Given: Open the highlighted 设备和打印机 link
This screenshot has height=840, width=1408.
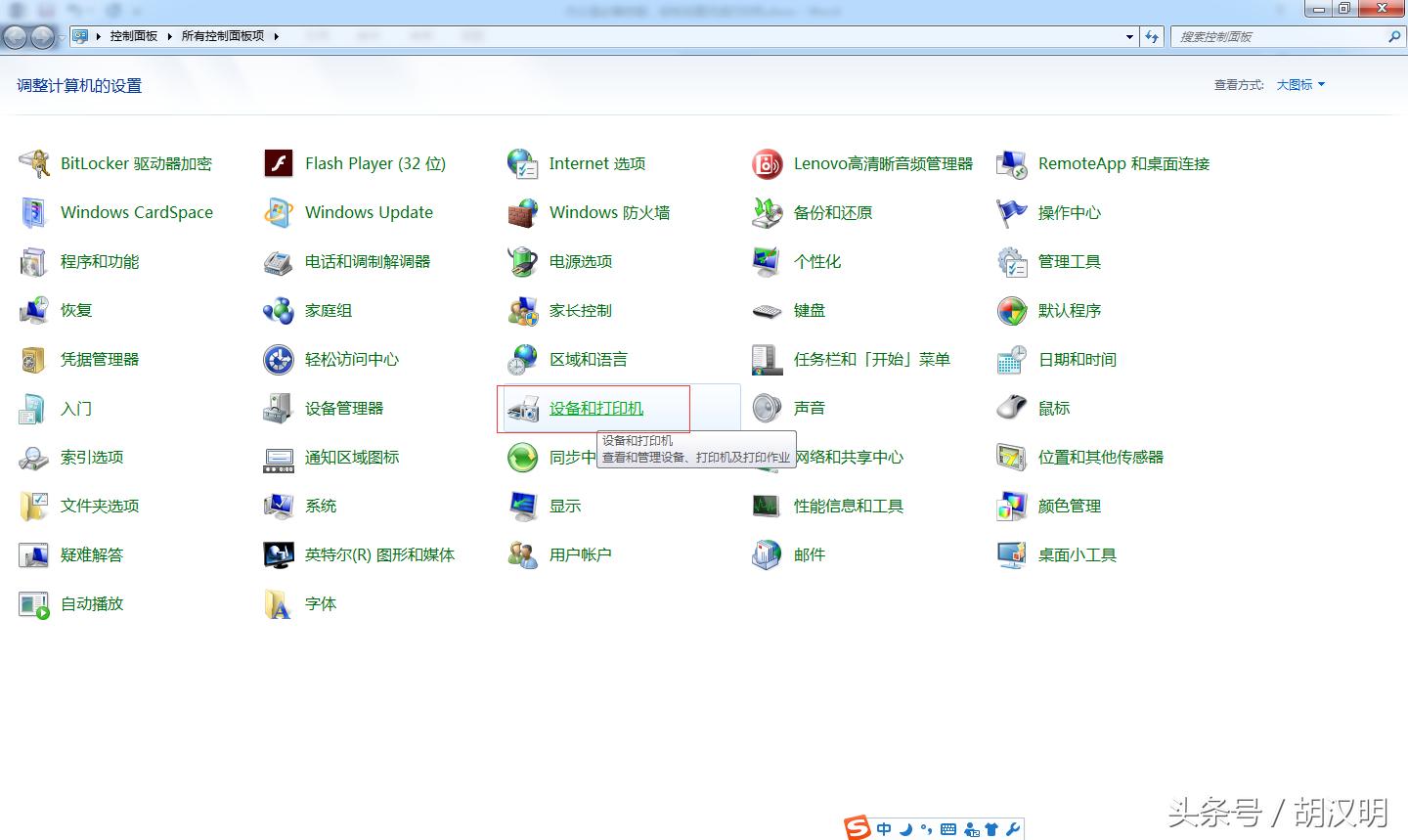Looking at the screenshot, I should 596,408.
